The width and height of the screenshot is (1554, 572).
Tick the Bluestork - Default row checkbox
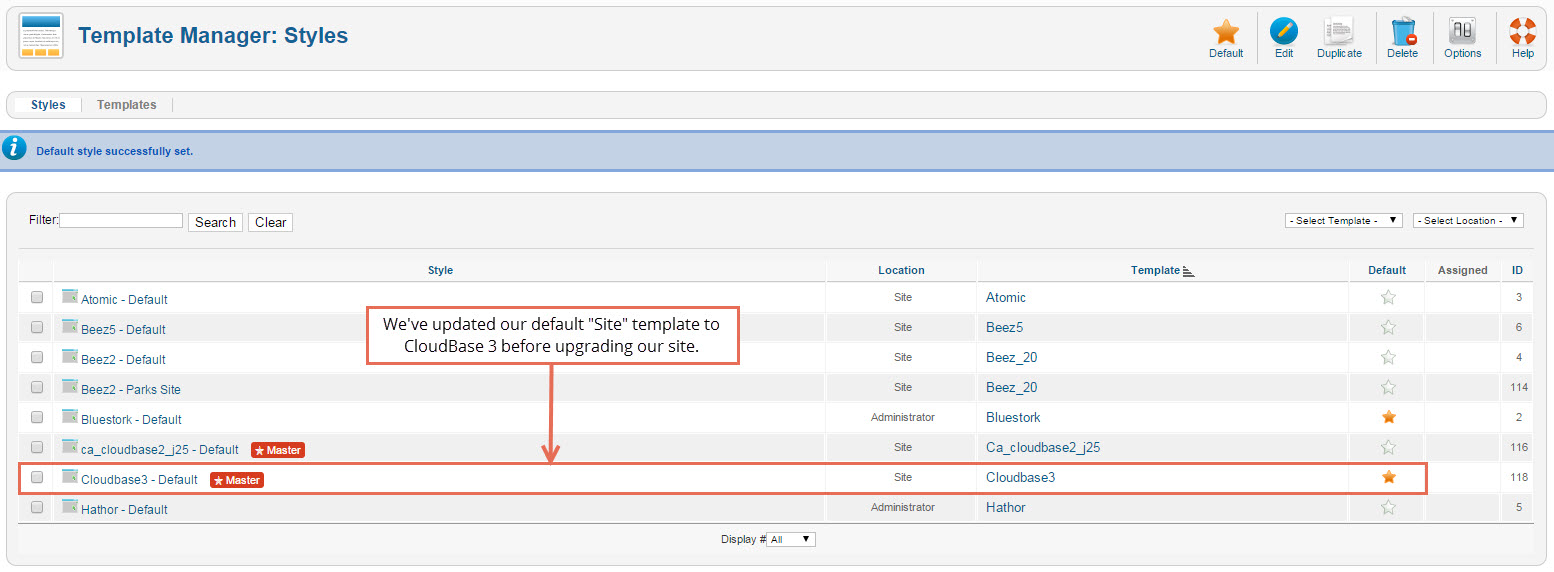point(37,417)
